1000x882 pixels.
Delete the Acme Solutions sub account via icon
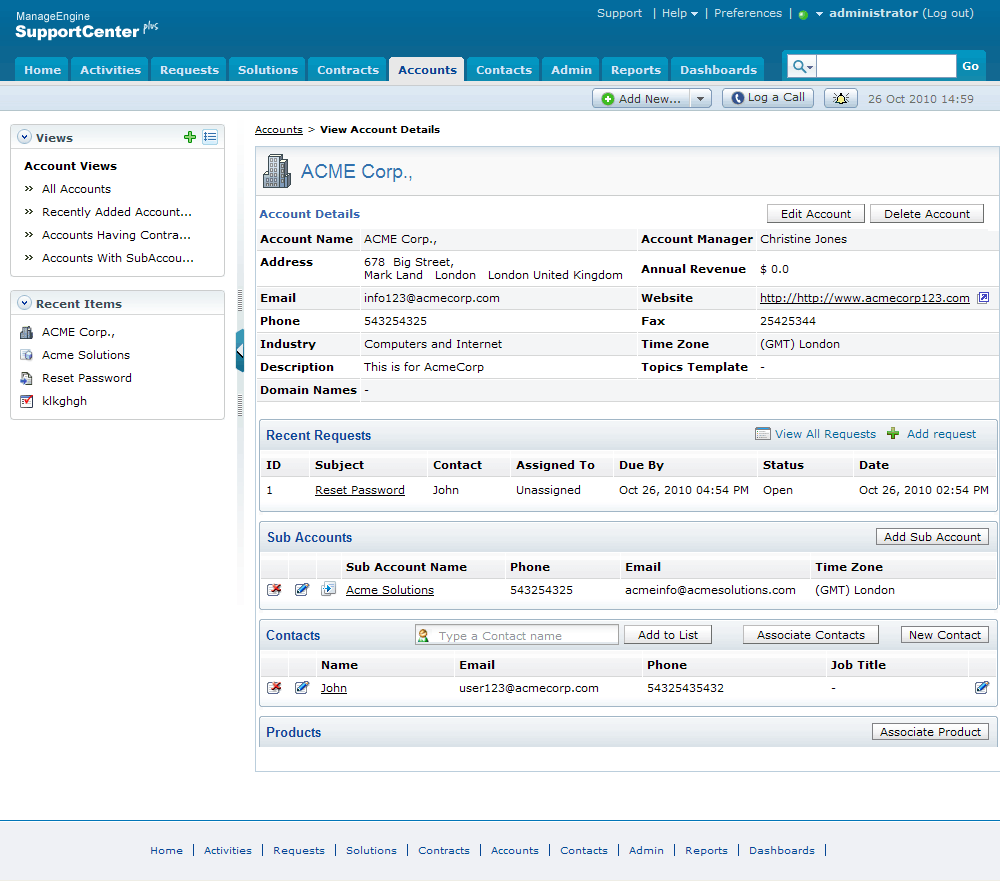274,590
